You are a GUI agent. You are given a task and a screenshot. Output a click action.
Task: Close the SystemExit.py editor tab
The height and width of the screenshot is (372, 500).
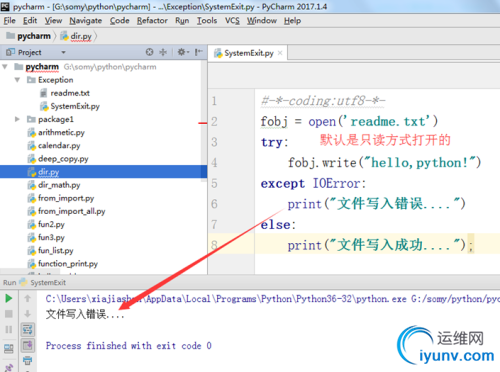point(280,53)
